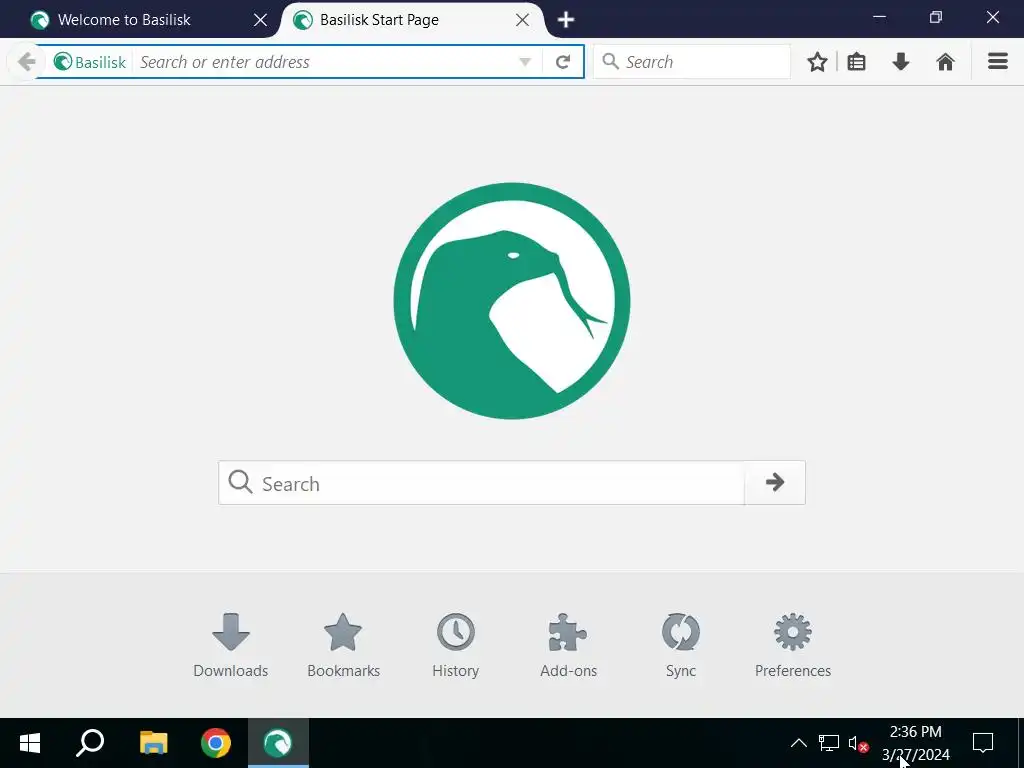Click the Basilisk identity icon in address bar

[x=90, y=62]
